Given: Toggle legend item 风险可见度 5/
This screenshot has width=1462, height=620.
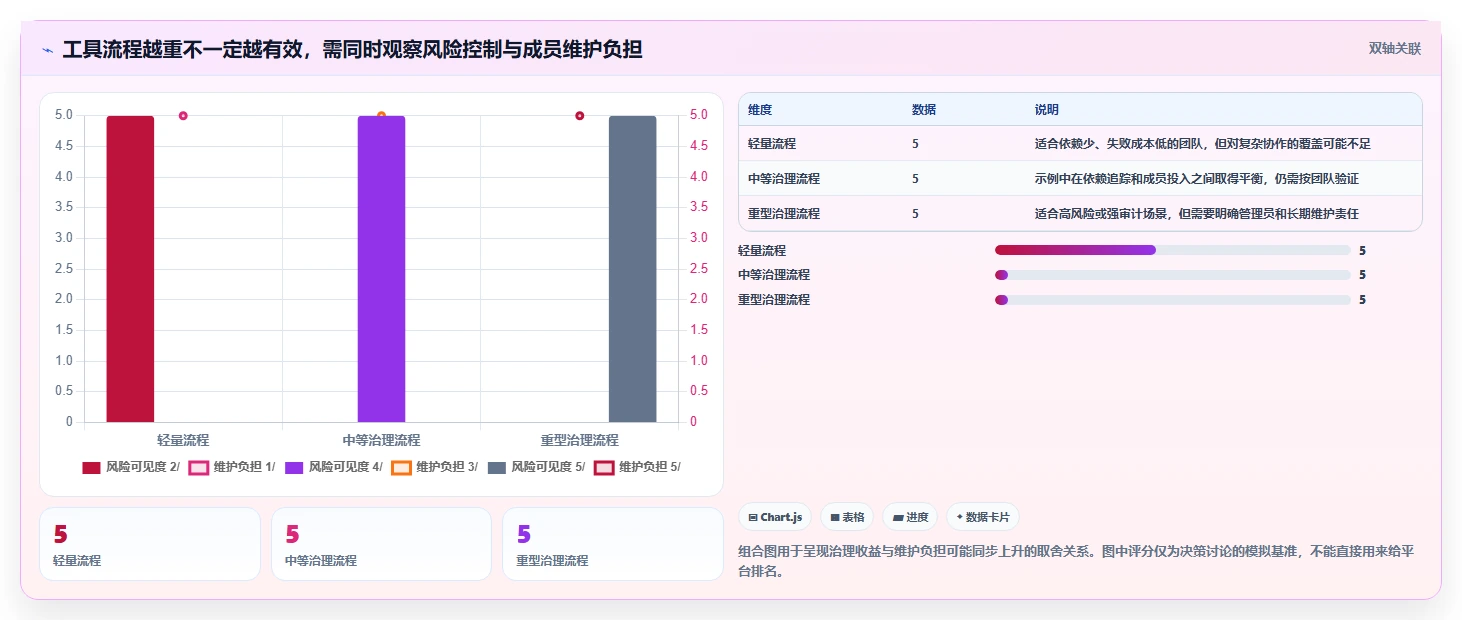Looking at the screenshot, I should (x=537, y=467).
